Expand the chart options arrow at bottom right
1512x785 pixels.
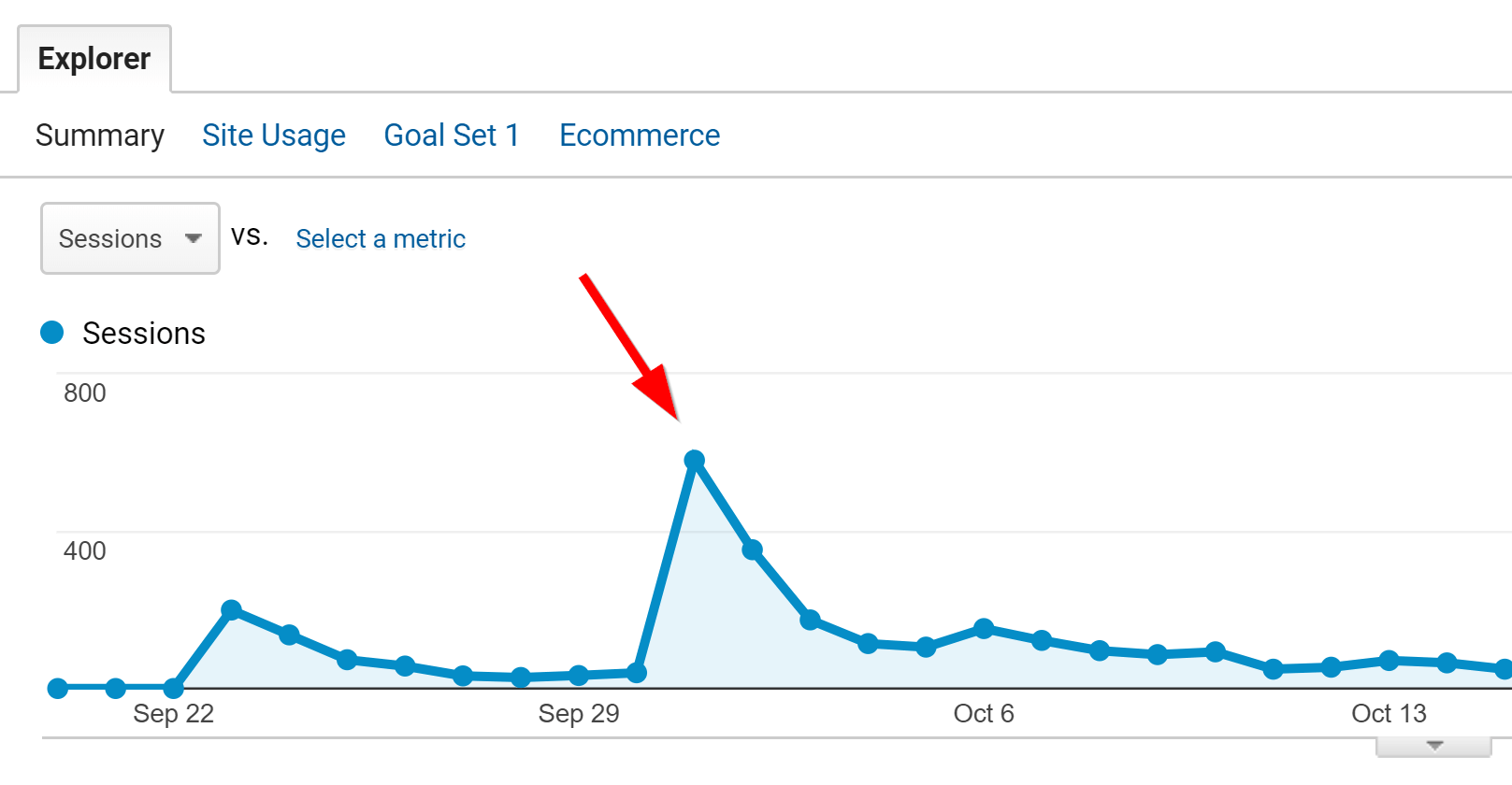tap(1433, 745)
